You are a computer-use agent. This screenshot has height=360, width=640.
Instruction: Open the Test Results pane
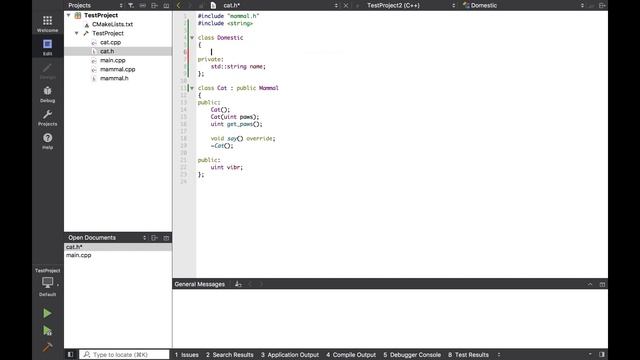468,355
